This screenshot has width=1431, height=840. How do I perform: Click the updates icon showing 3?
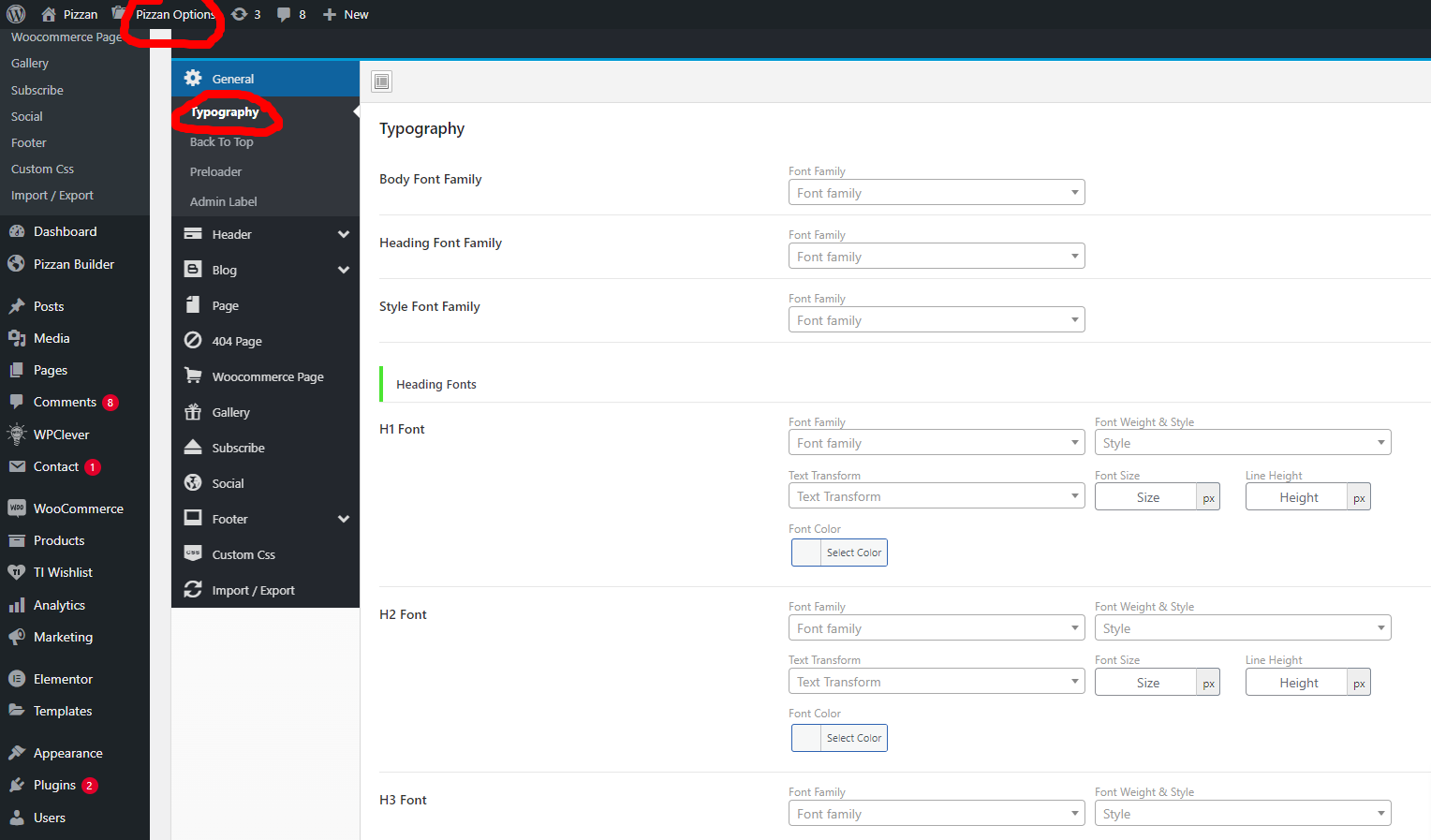[x=240, y=14]
